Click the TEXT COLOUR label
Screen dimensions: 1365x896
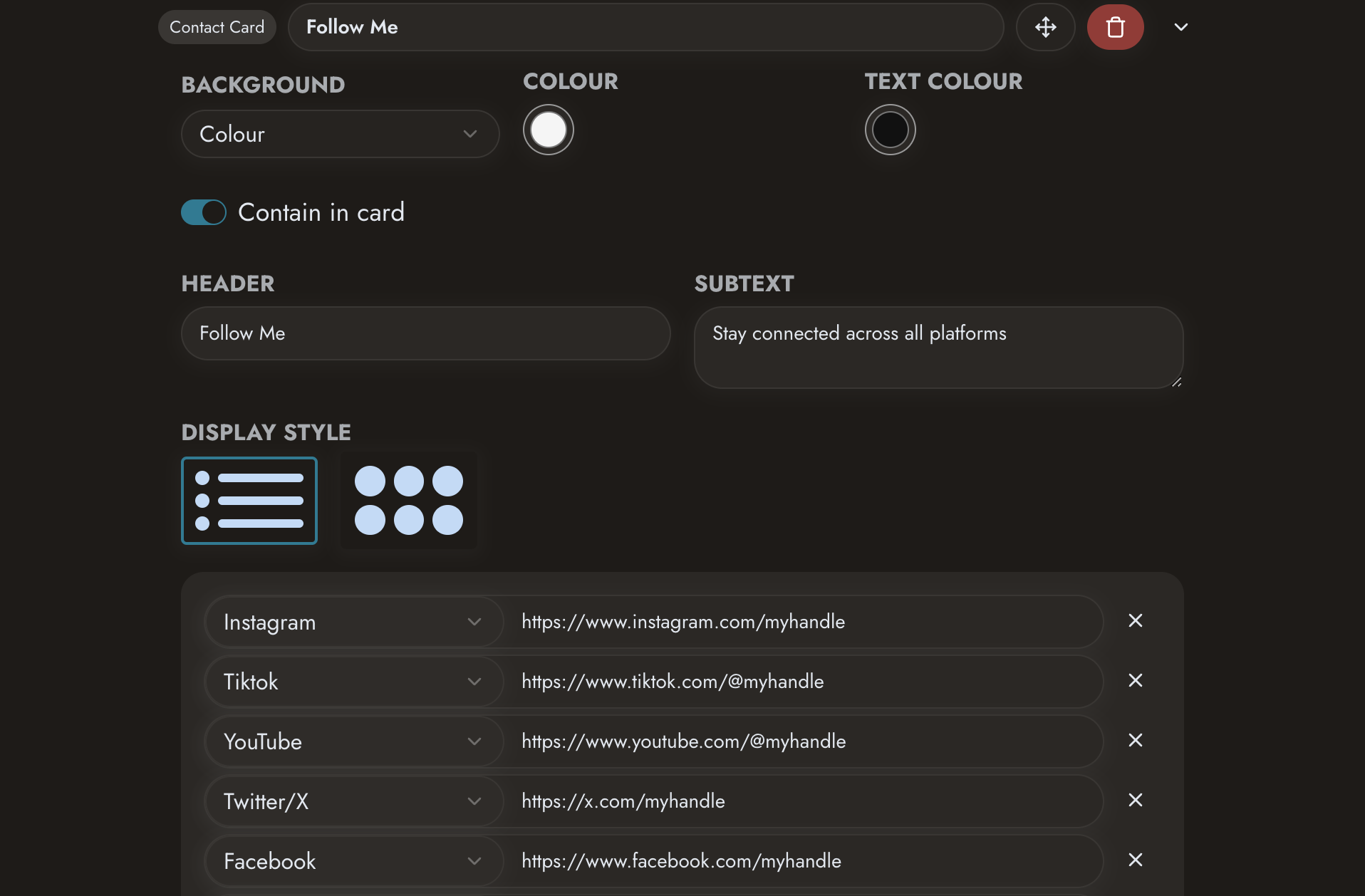[943, 81]
